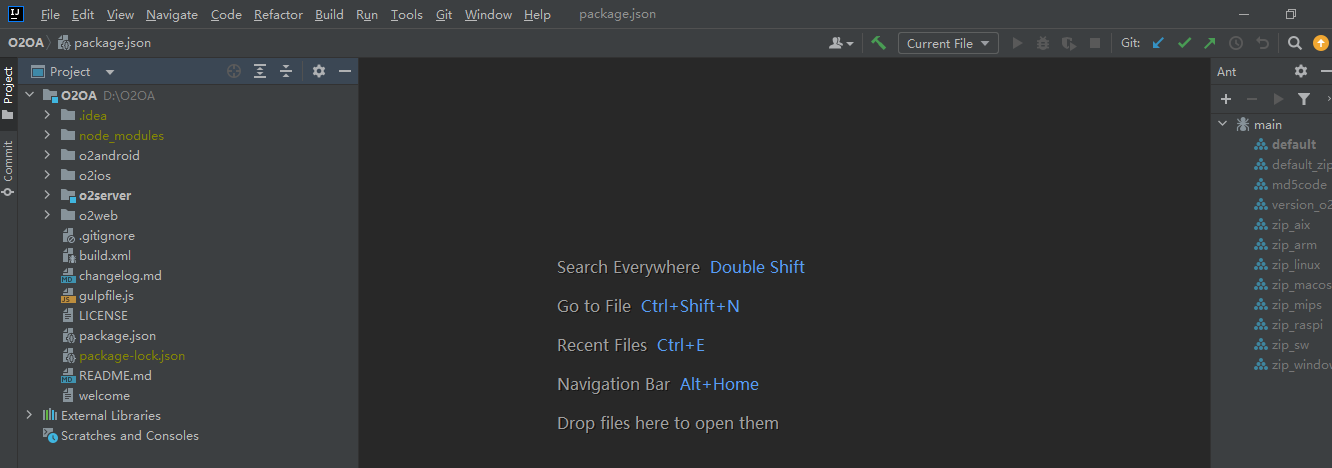
Task: Expand all in Project panel
Action: coord(260,71)
